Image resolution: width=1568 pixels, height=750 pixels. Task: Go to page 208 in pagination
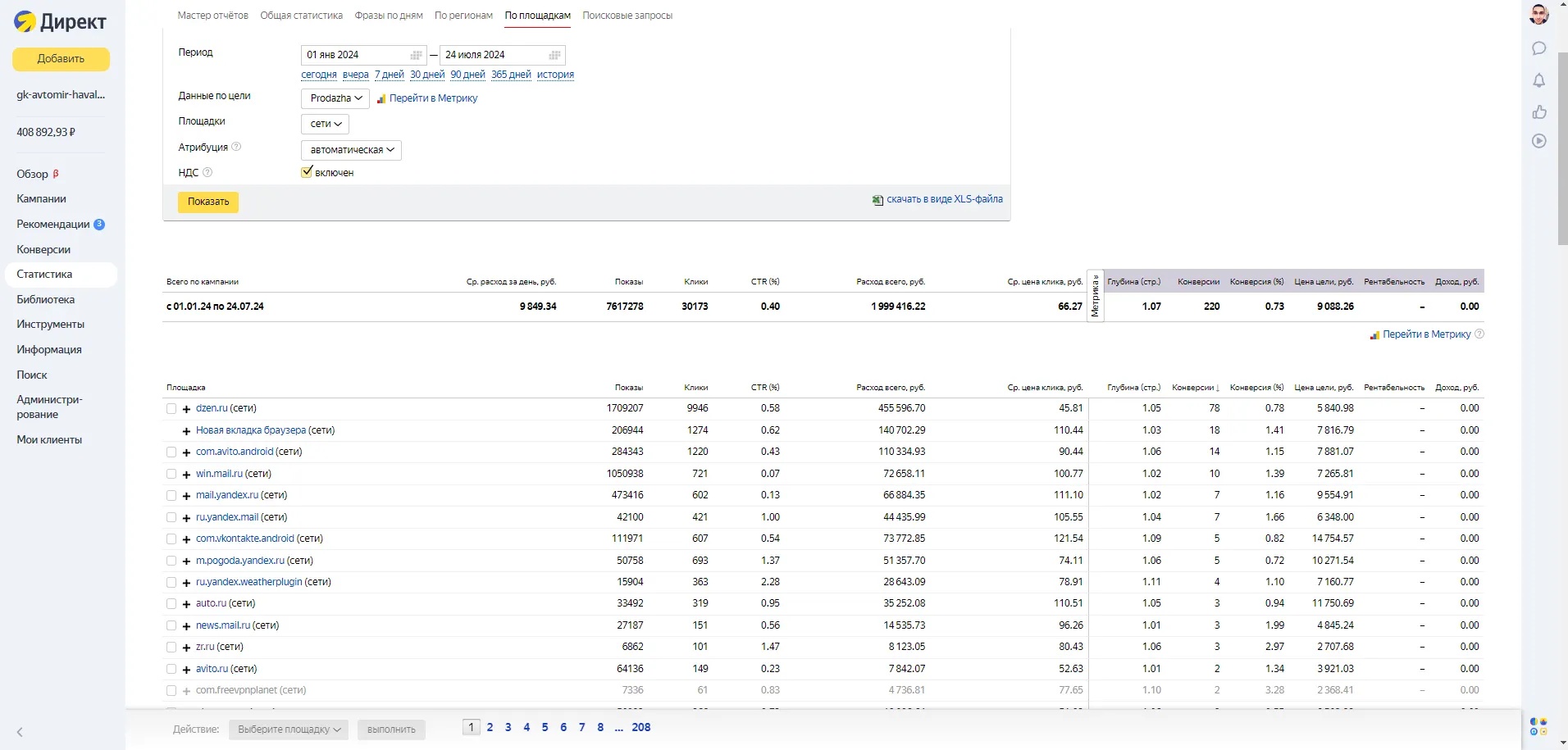tap(640, 727)
